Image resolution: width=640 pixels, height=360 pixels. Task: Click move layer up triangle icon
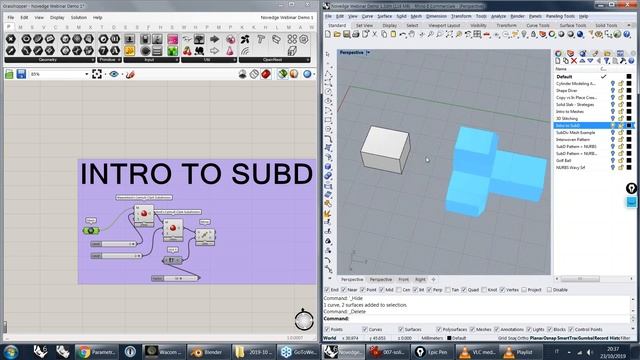click(582, 61)
